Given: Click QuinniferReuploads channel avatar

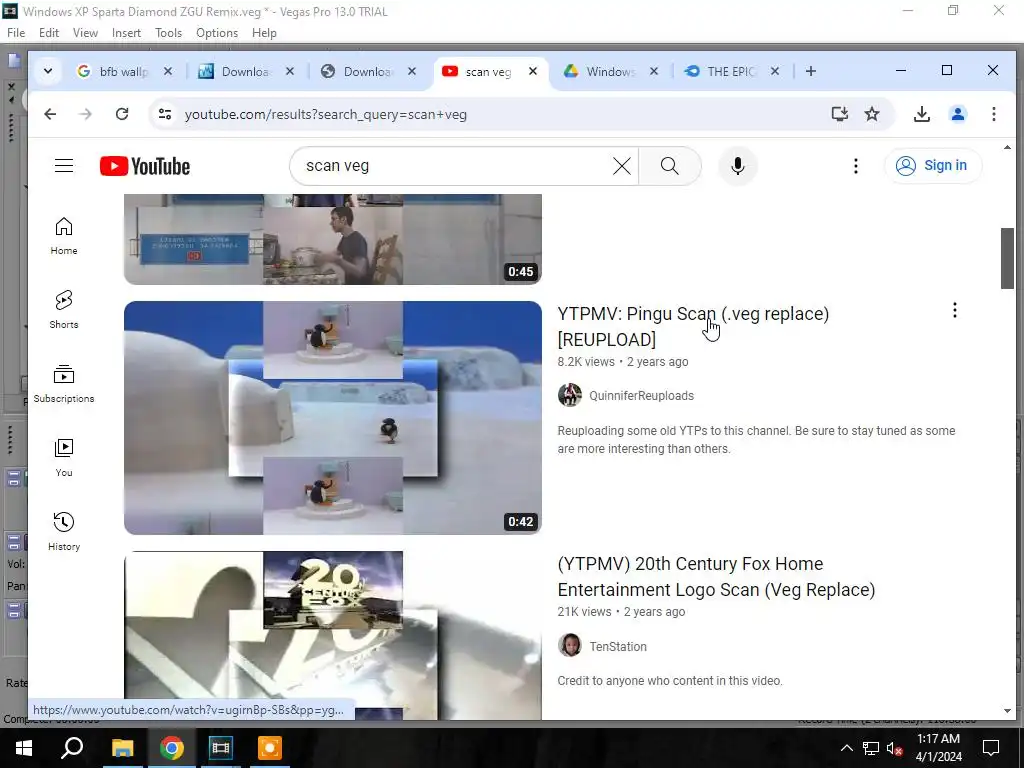Looking at the screenshot, I should coord(569,395).
